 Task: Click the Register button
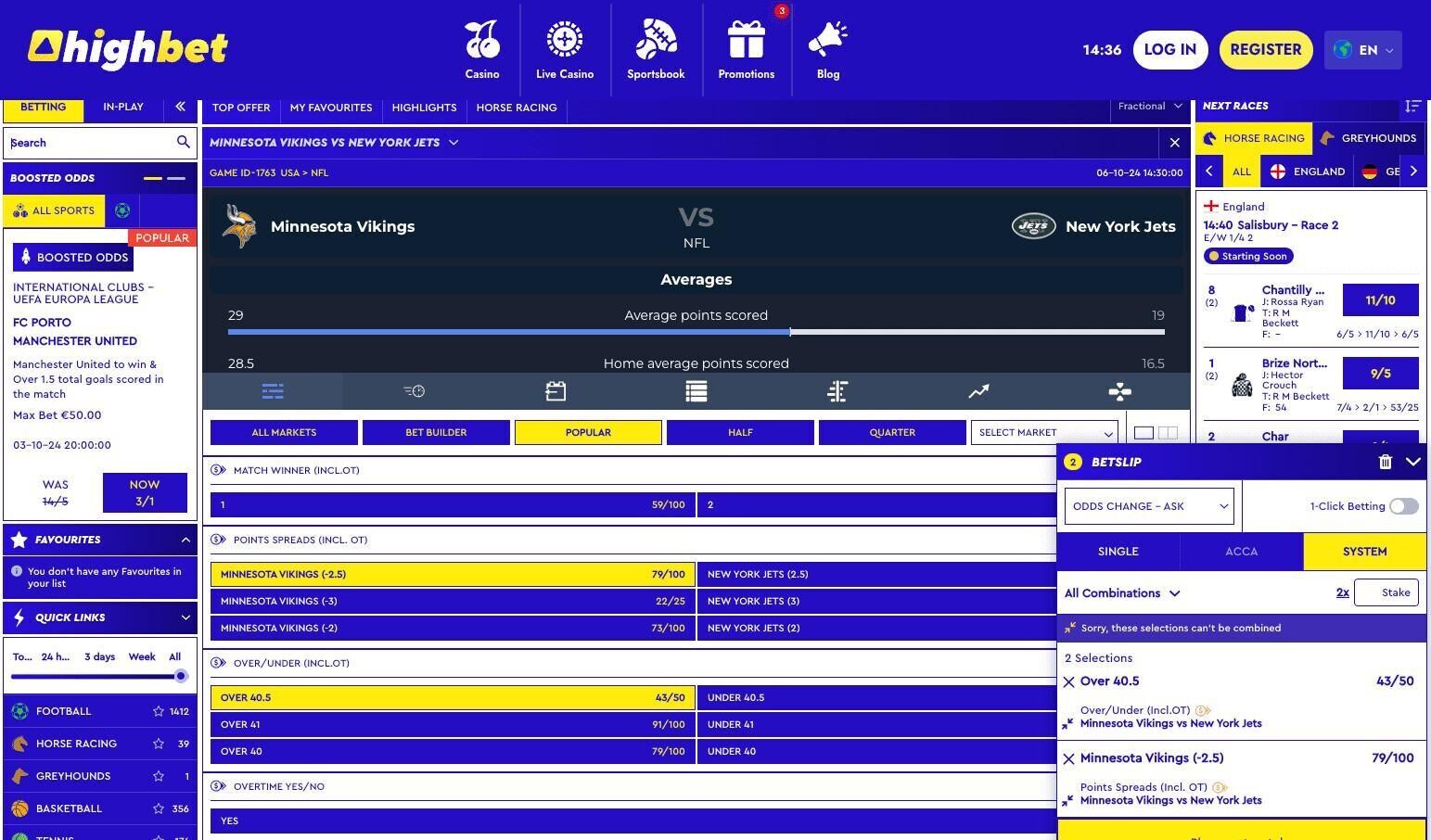[1266, 50]
